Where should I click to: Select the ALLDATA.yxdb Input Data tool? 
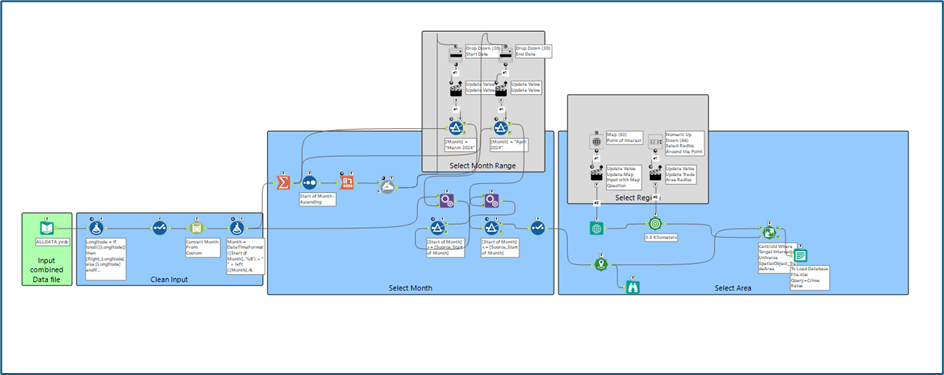point(47,228)
